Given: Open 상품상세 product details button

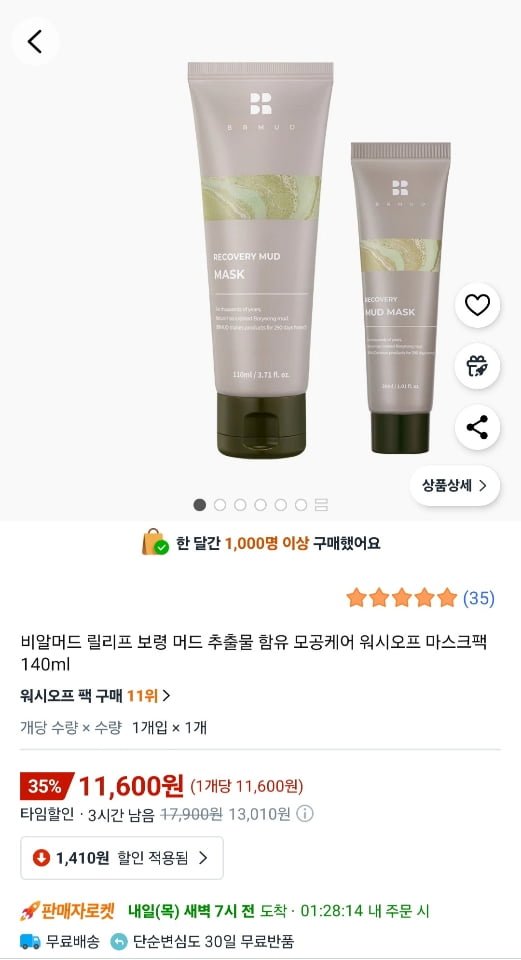Looking at the screenshot, I should coord(455,486).
